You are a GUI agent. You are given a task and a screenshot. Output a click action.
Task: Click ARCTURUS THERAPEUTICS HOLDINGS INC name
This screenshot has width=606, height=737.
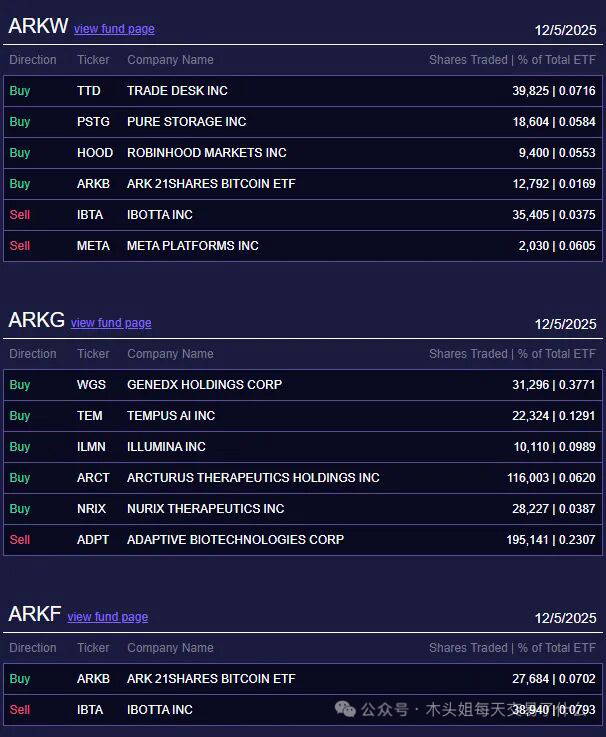pyautogui.click(x=253, y=478)
